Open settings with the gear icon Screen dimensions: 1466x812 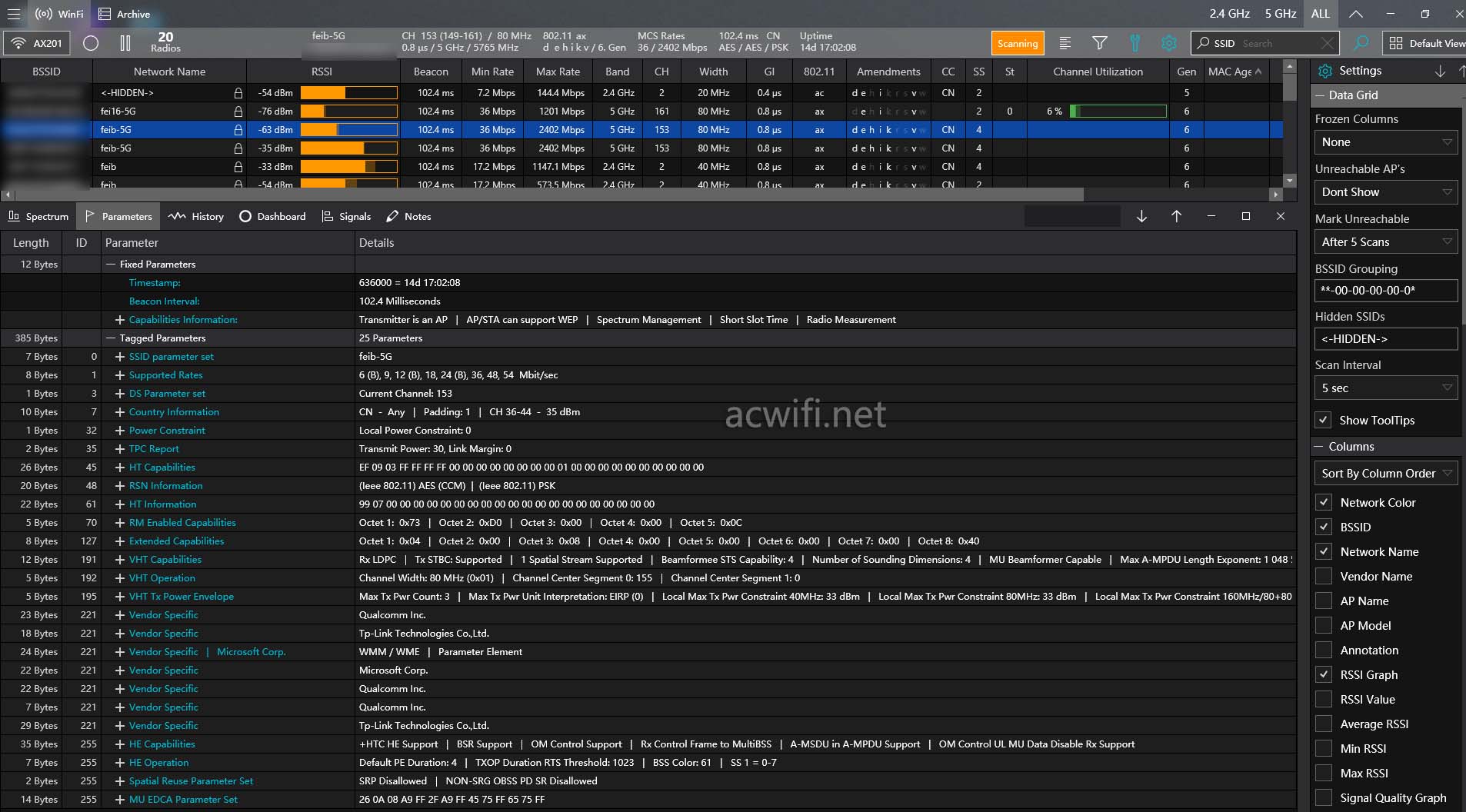point(1169,43)
